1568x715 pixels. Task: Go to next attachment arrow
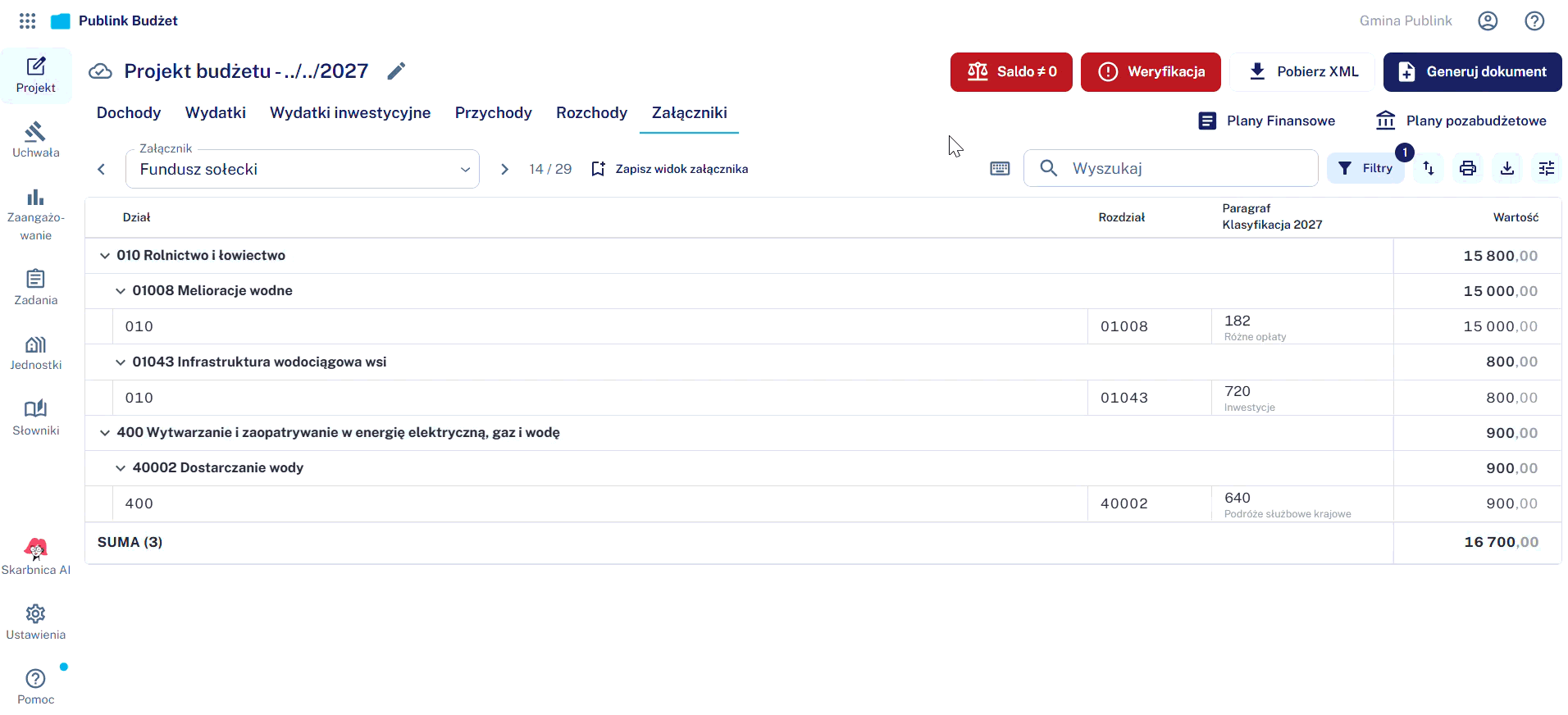504,169
